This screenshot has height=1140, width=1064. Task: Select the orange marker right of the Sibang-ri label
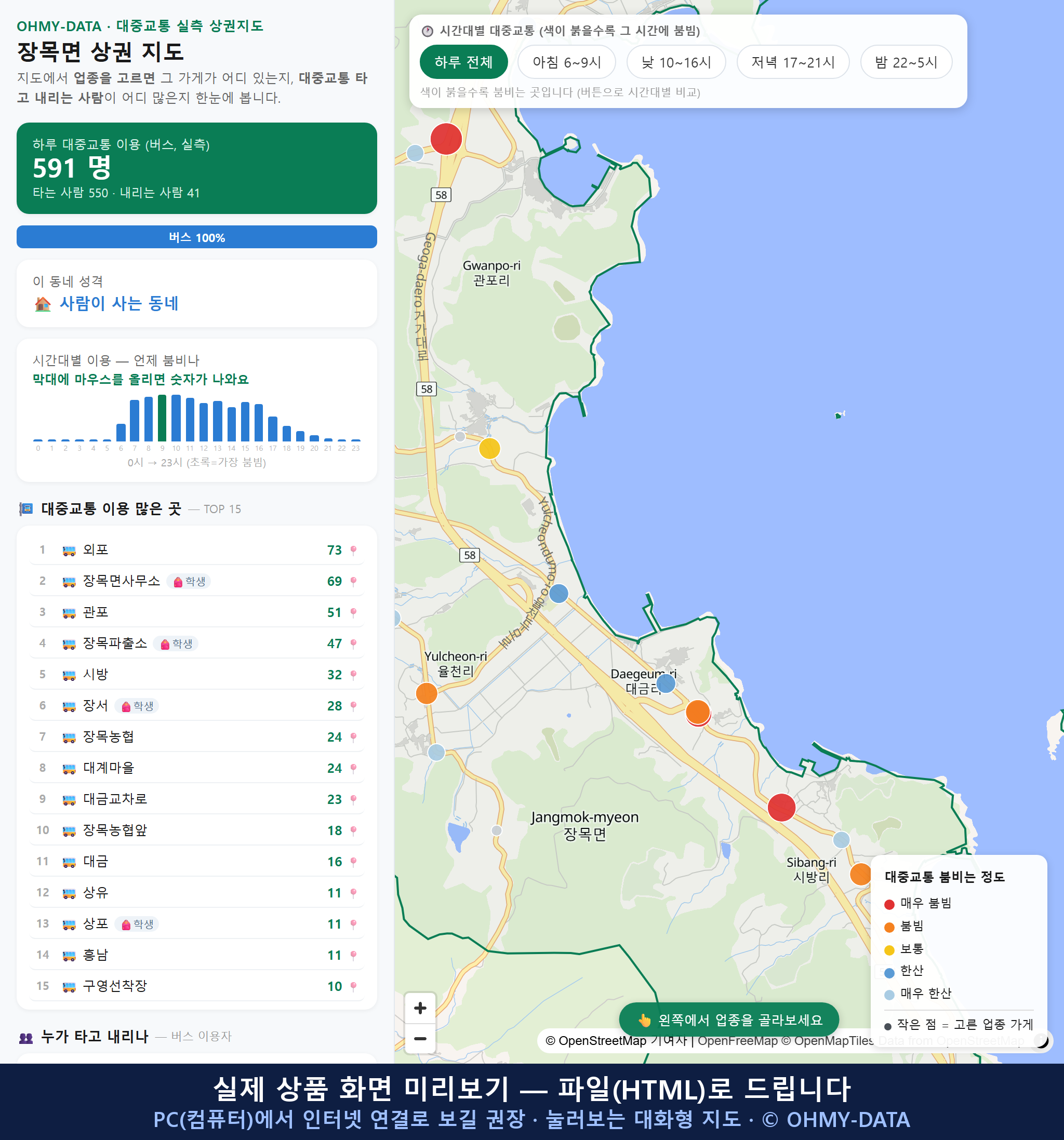click(860, 874)
